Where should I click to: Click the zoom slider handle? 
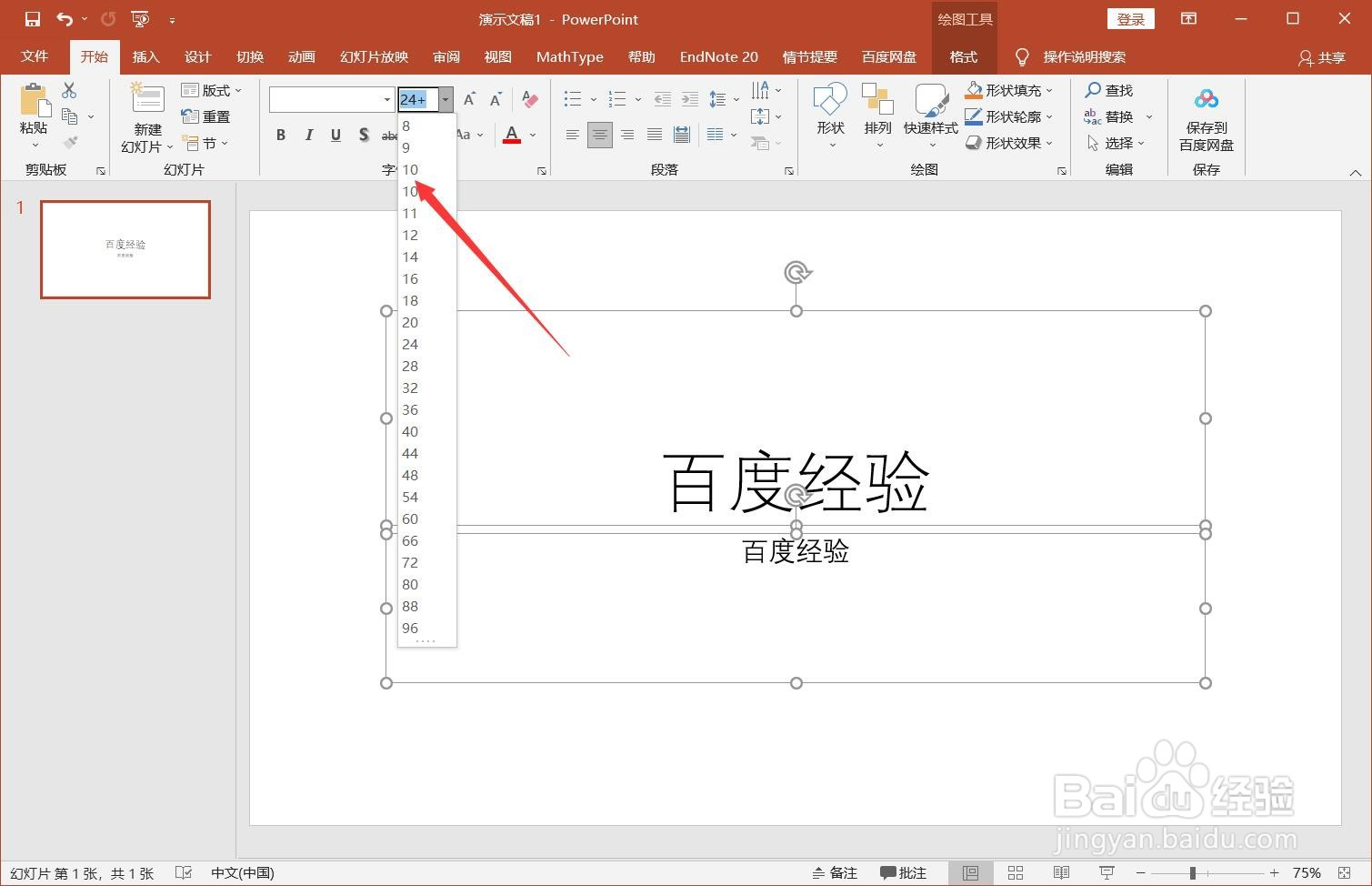click(x=1192, y=873)
